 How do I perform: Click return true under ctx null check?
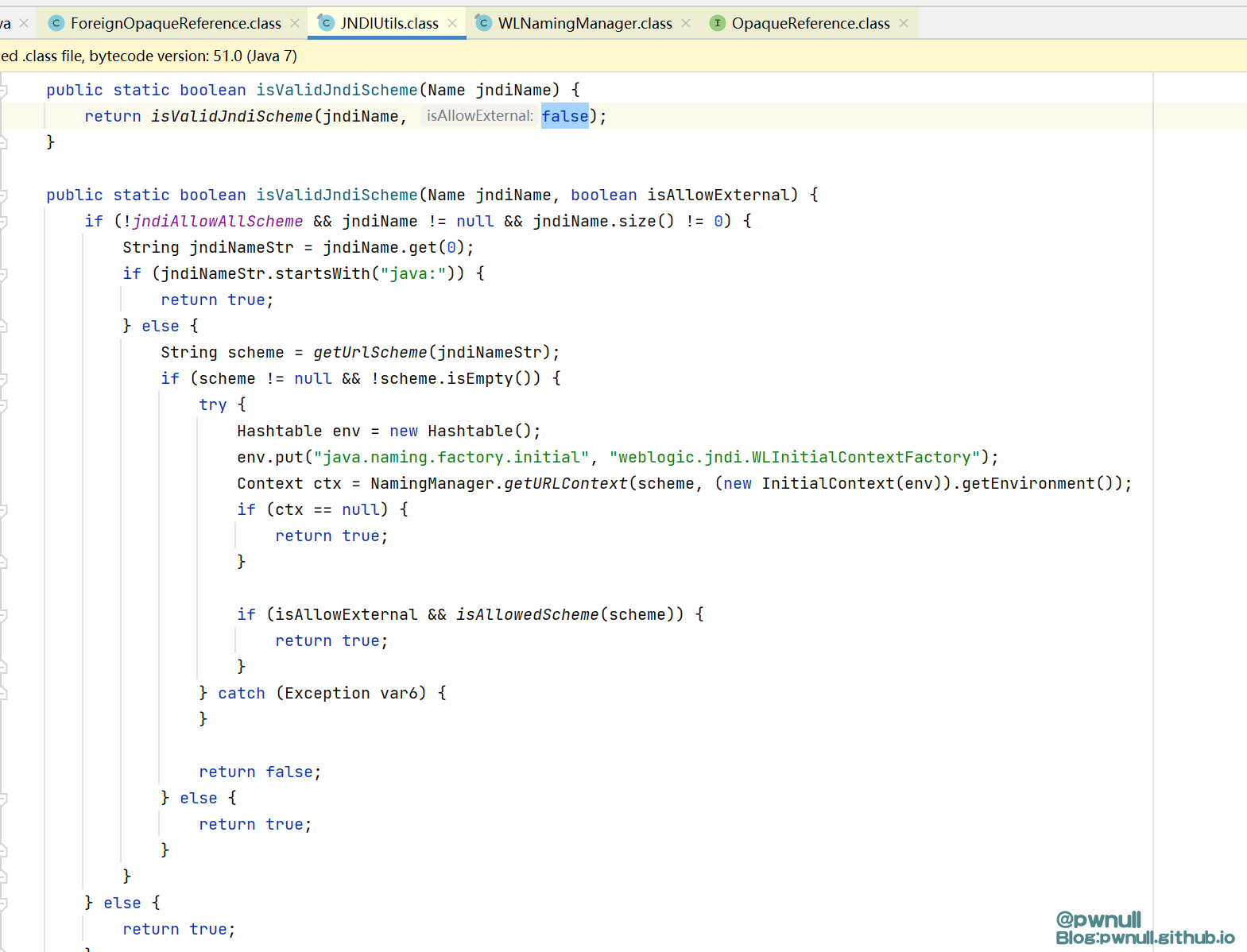tap(331, 536)
